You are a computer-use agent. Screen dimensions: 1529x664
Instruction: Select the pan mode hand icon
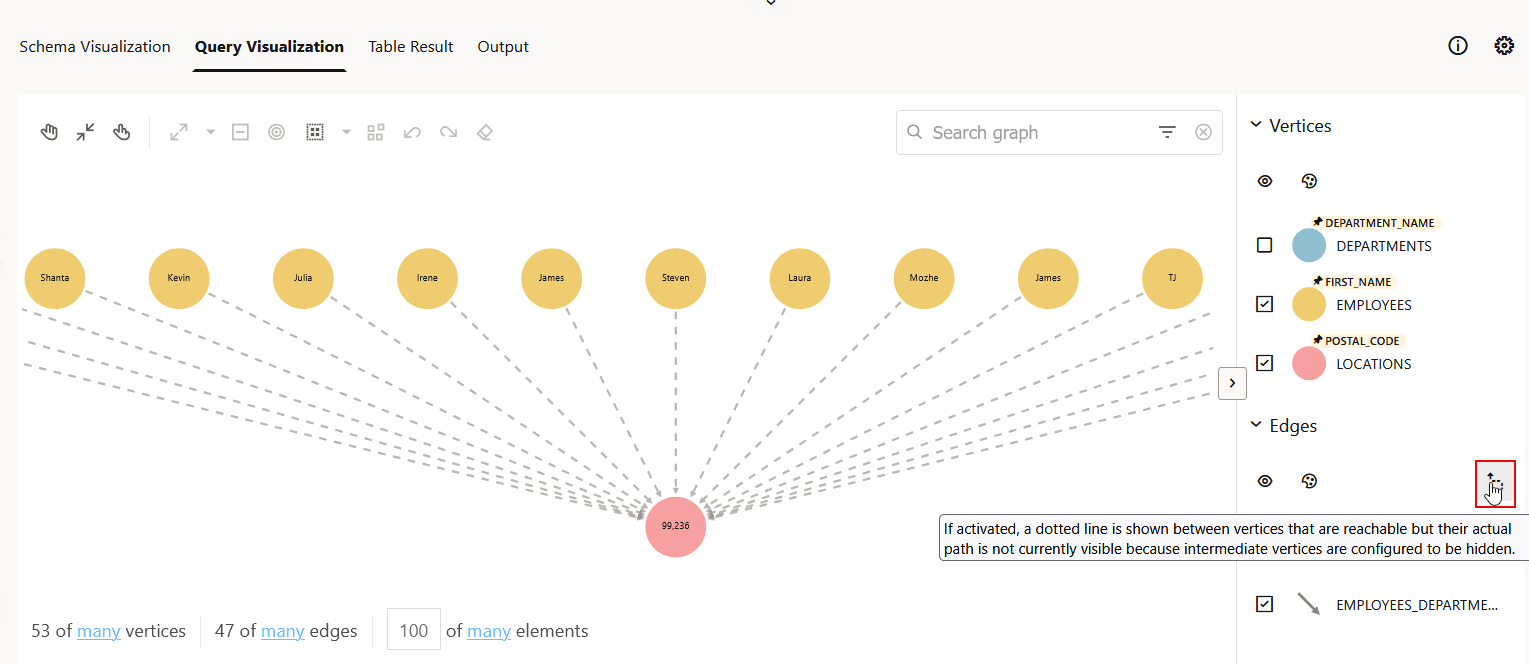(49, 132)
